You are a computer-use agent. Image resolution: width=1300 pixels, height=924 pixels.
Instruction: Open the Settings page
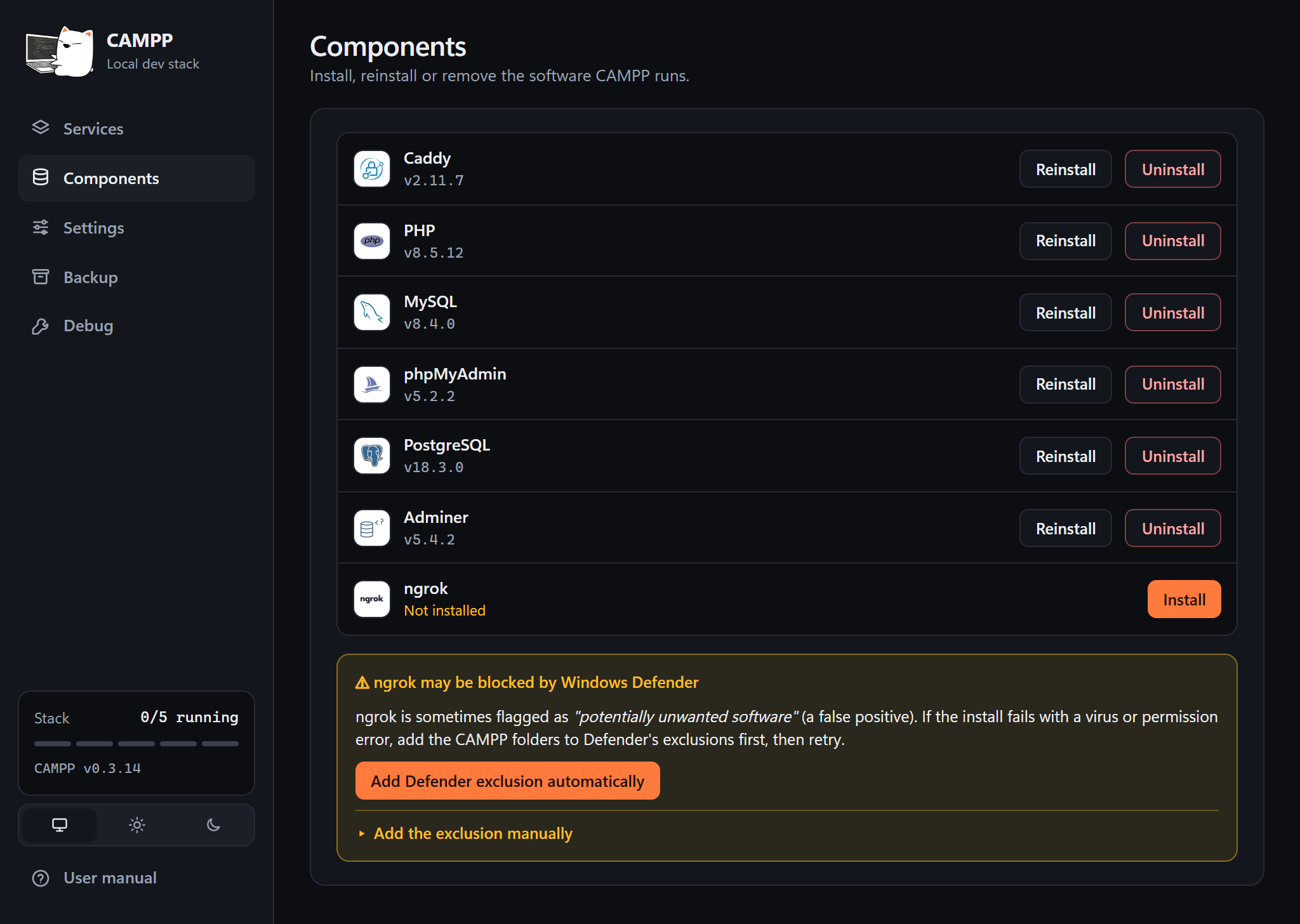click(x=136, y=228)
